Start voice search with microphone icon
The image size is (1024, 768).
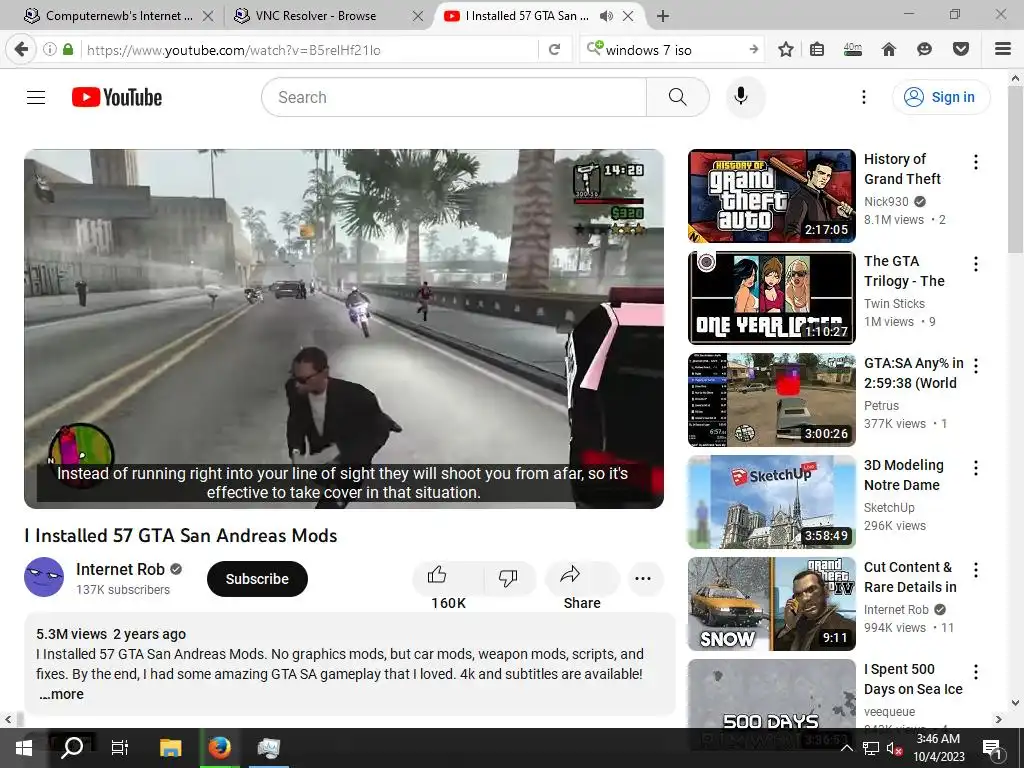tap(741, 97)
